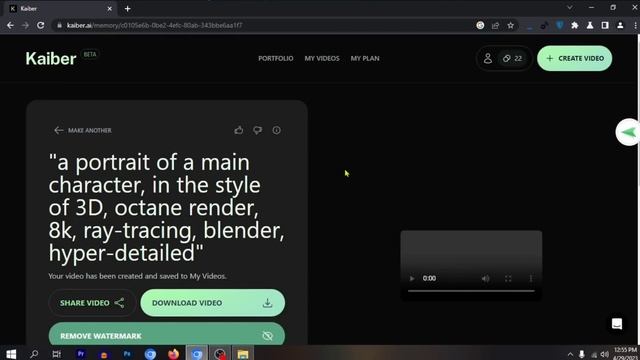Viewport: 640px width, 360px height.
Task: Click the Create Video button
Action: point(574,58)
